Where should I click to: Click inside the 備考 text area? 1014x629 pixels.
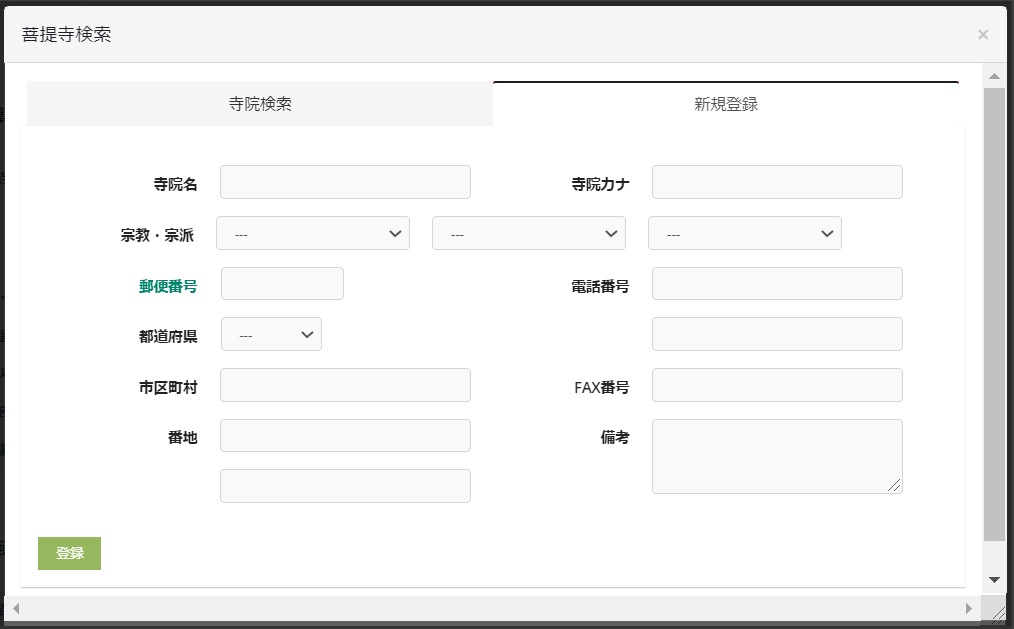(777, 456)
